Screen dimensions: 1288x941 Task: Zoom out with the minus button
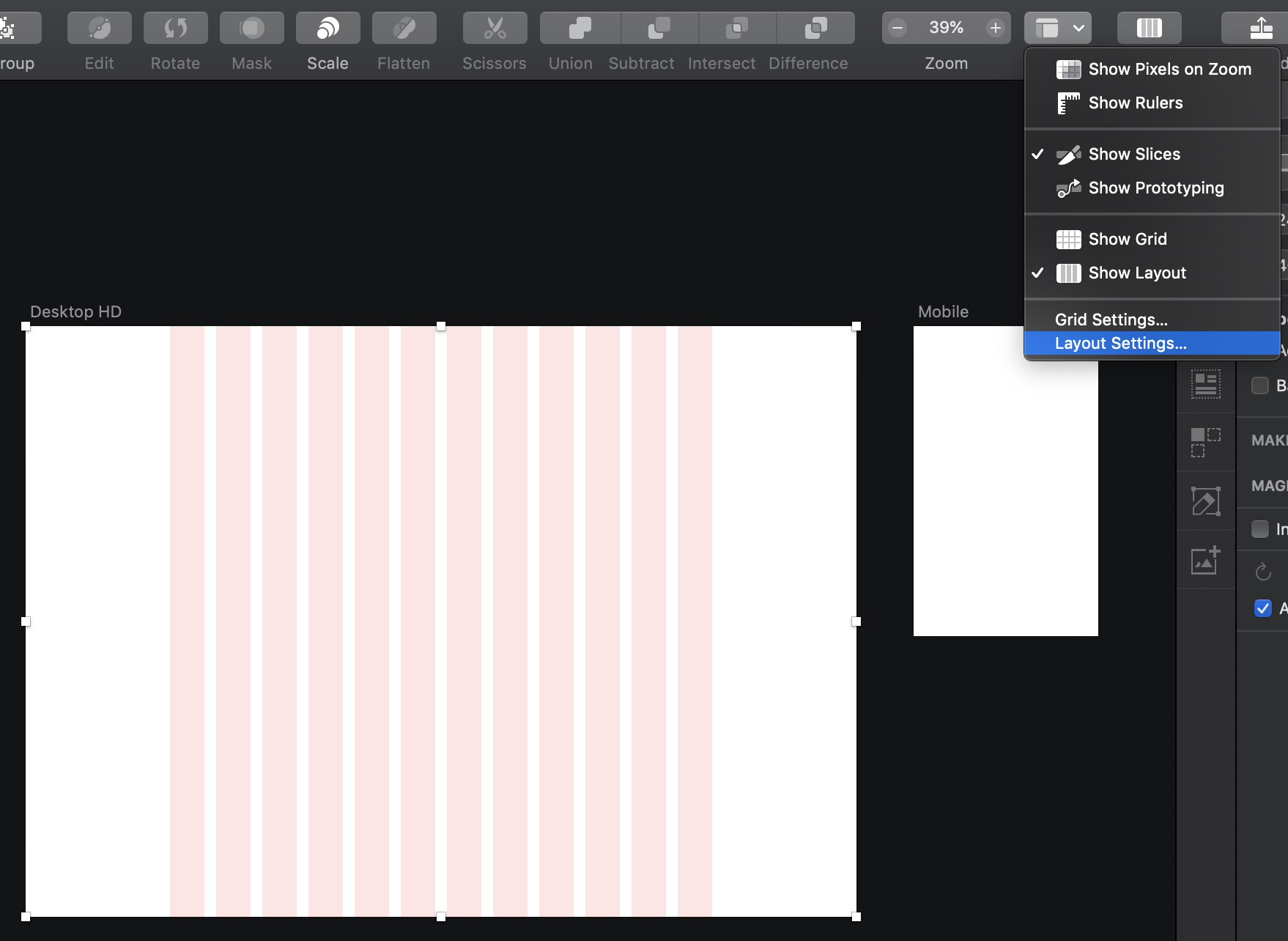(897, 28)
